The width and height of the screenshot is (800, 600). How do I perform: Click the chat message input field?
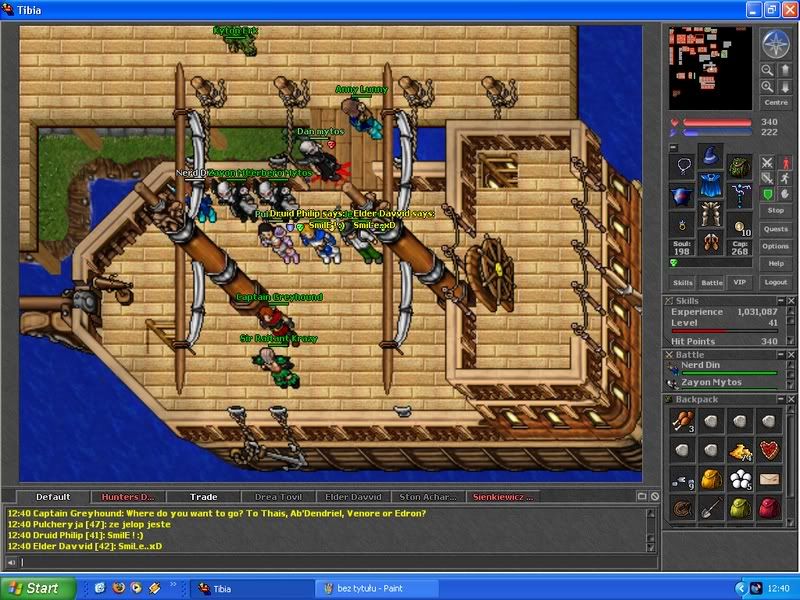tap(339, 562)
